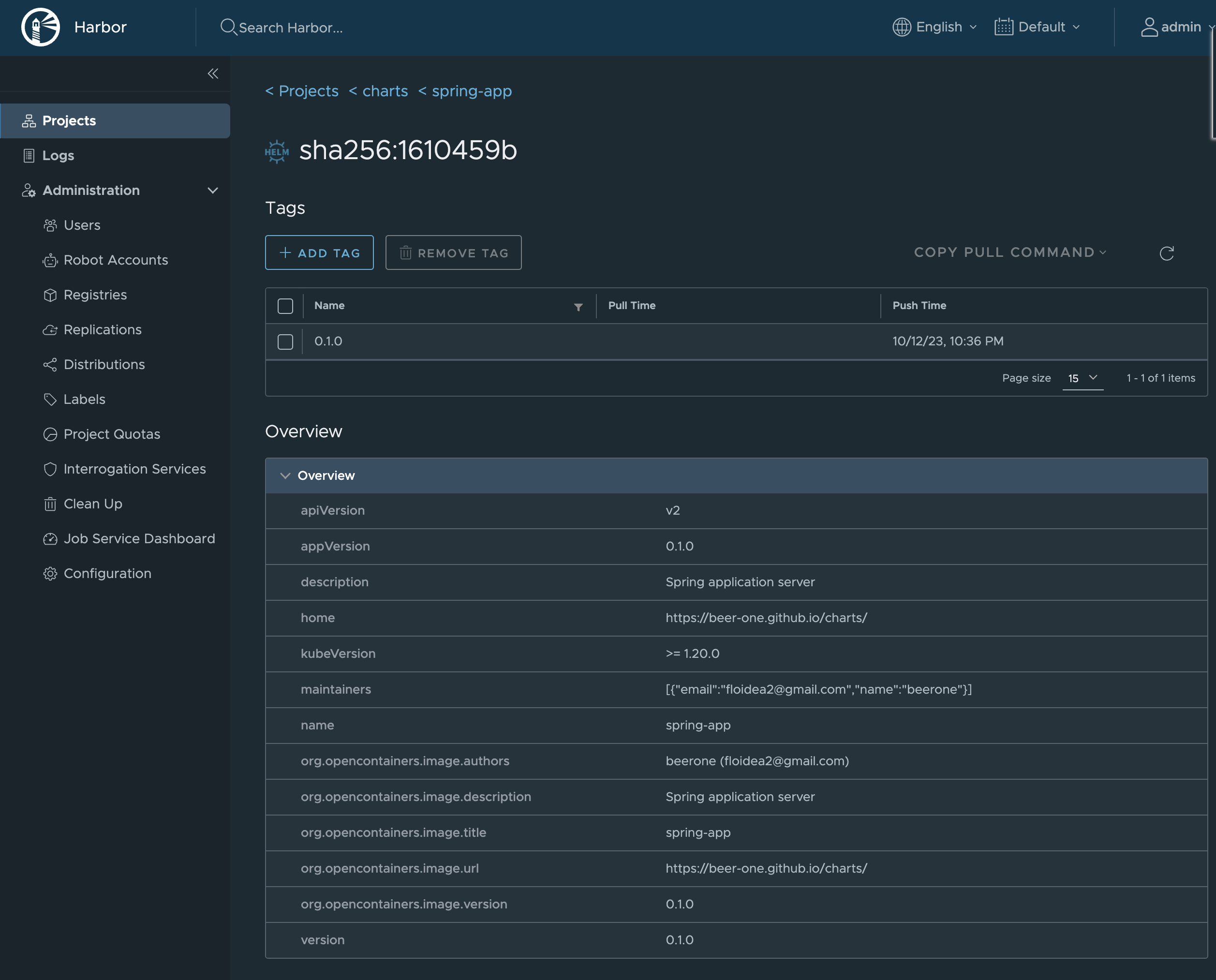Select the 0.1.0 tag checkbox

286,342
